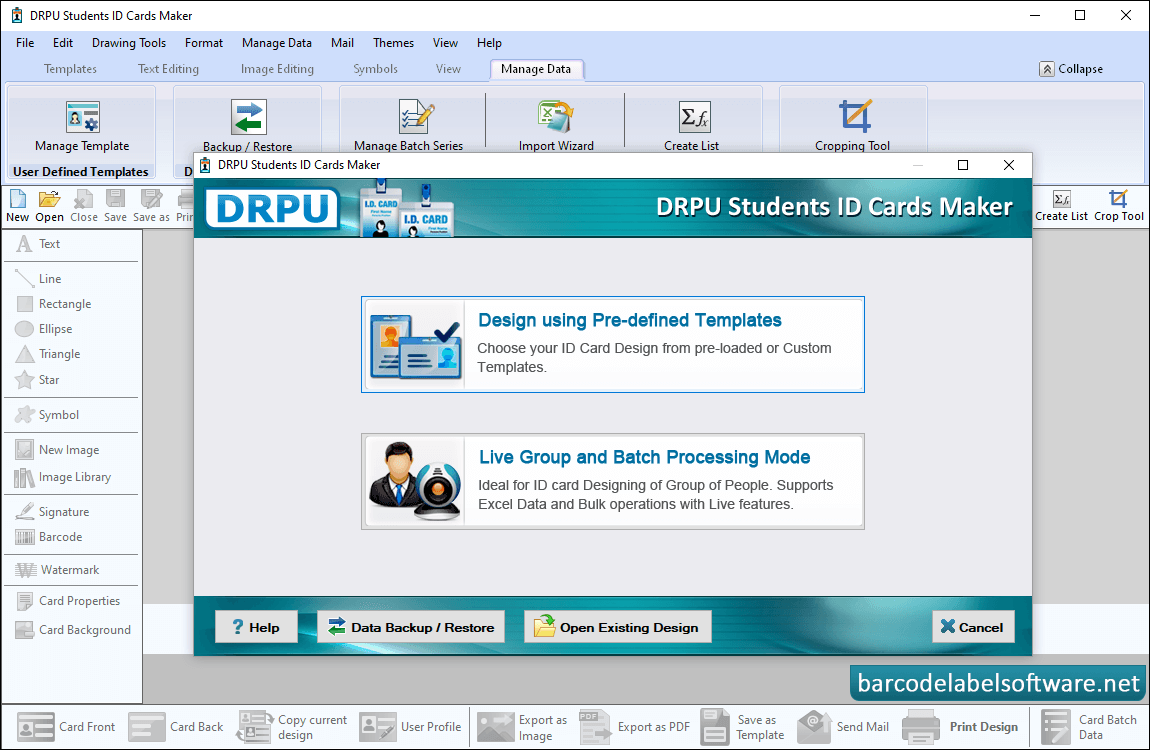Open Manage Template in ribbon

82,126
